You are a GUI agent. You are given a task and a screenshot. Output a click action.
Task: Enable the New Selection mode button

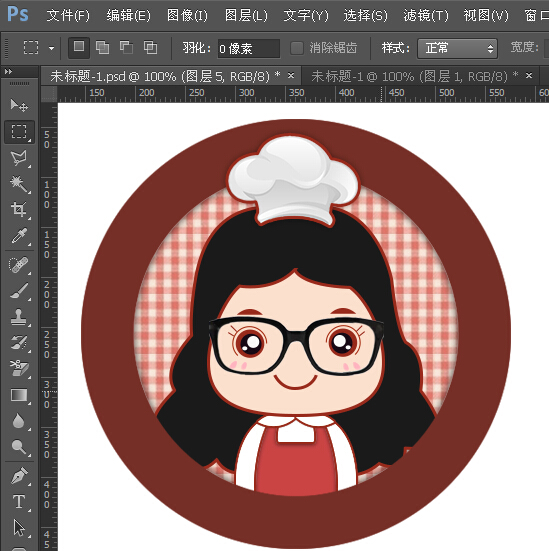[79, 47]
